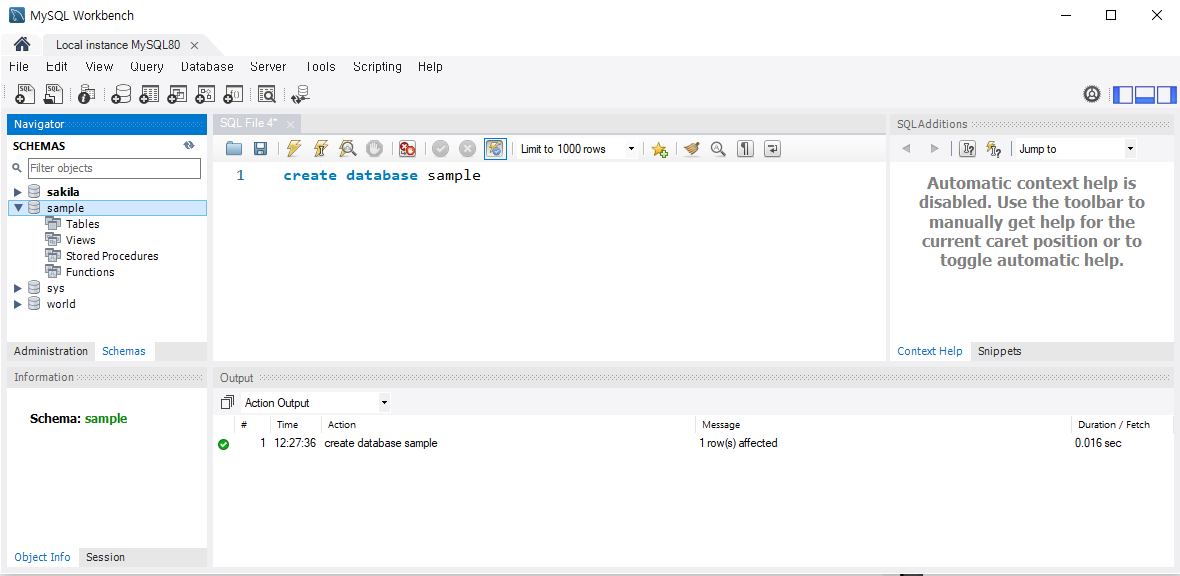Beautify the SQL with broom icon
The height and width of the screenshot is (576, 1180).
tap(692, 149)
